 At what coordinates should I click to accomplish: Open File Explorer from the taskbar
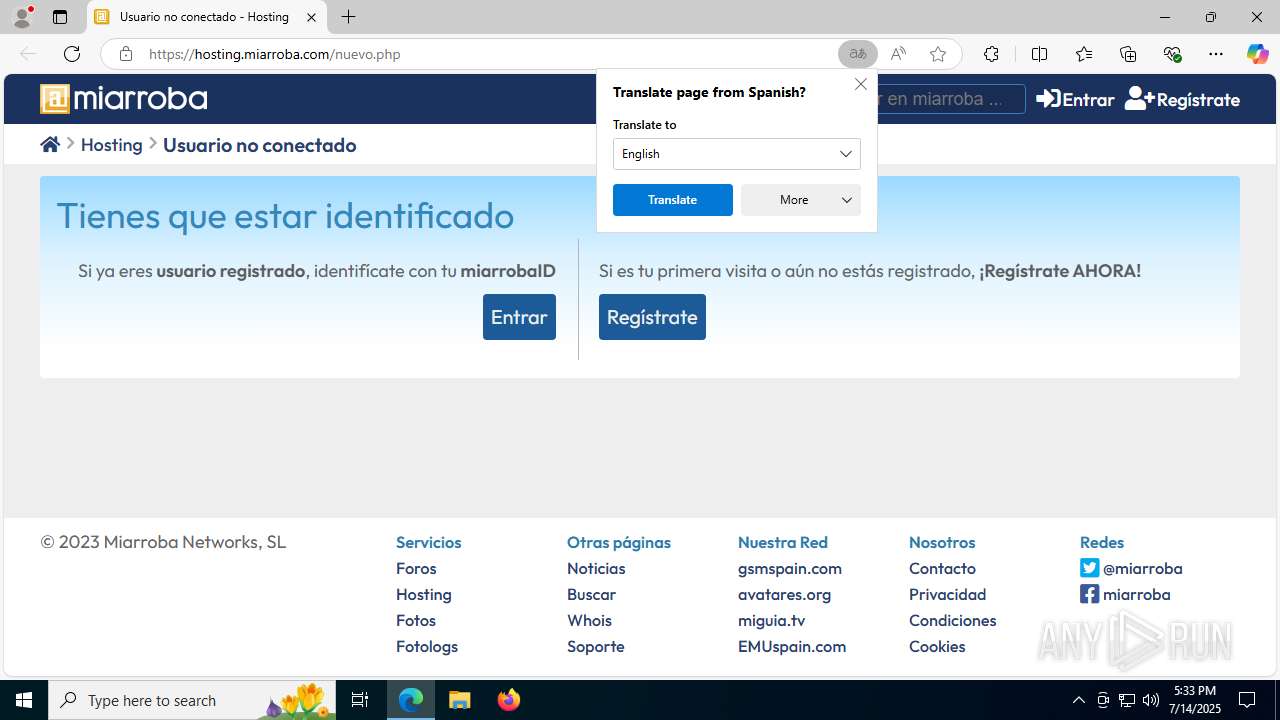[460, 700]
